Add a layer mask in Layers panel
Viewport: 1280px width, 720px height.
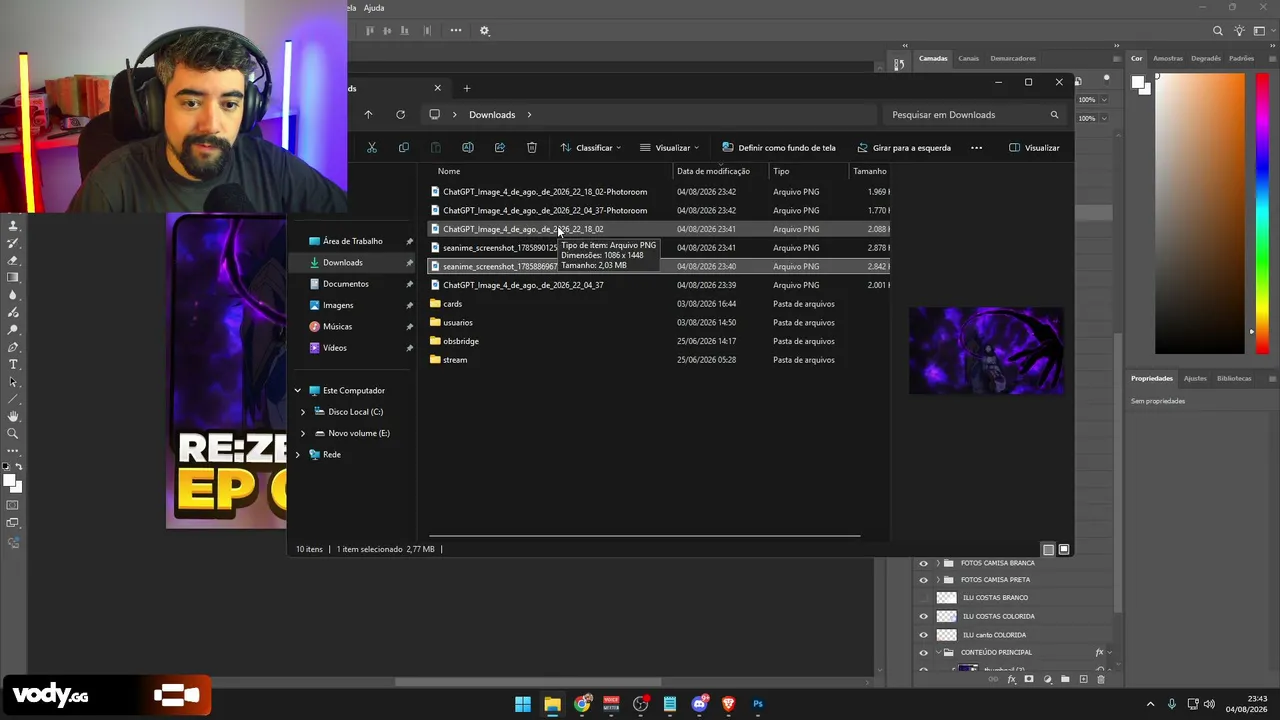coord(1029,680)
